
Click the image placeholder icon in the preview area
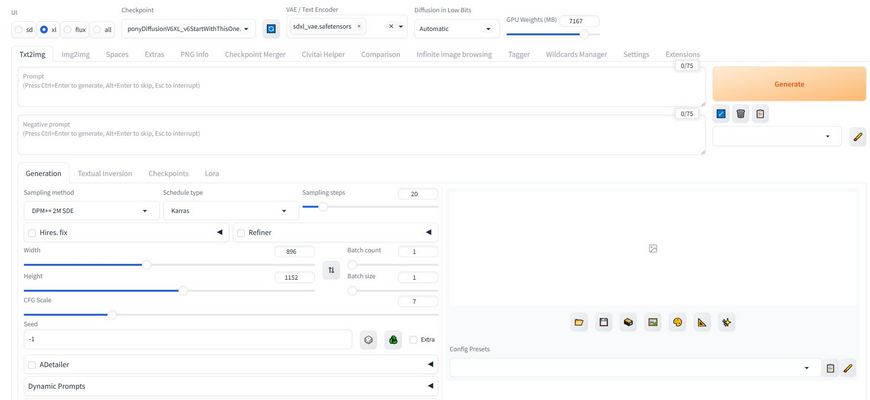(652, 249)
